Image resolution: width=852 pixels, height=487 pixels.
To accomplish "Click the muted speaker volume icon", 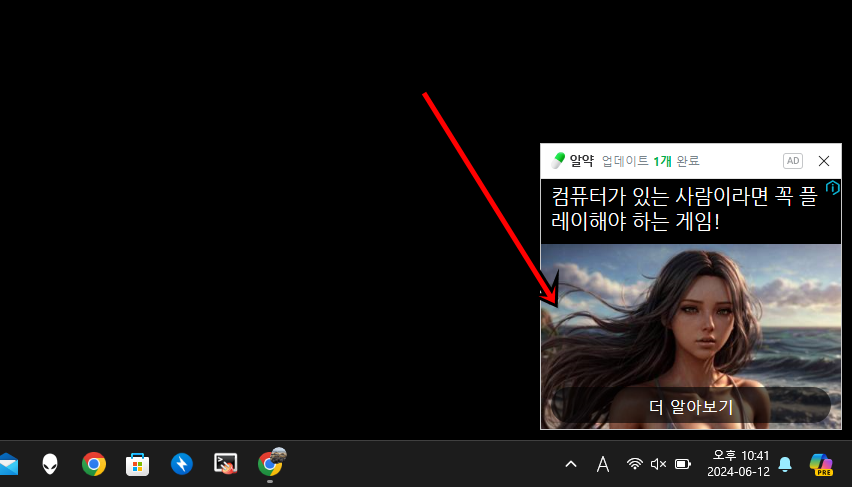I will (x=658, y=464).
